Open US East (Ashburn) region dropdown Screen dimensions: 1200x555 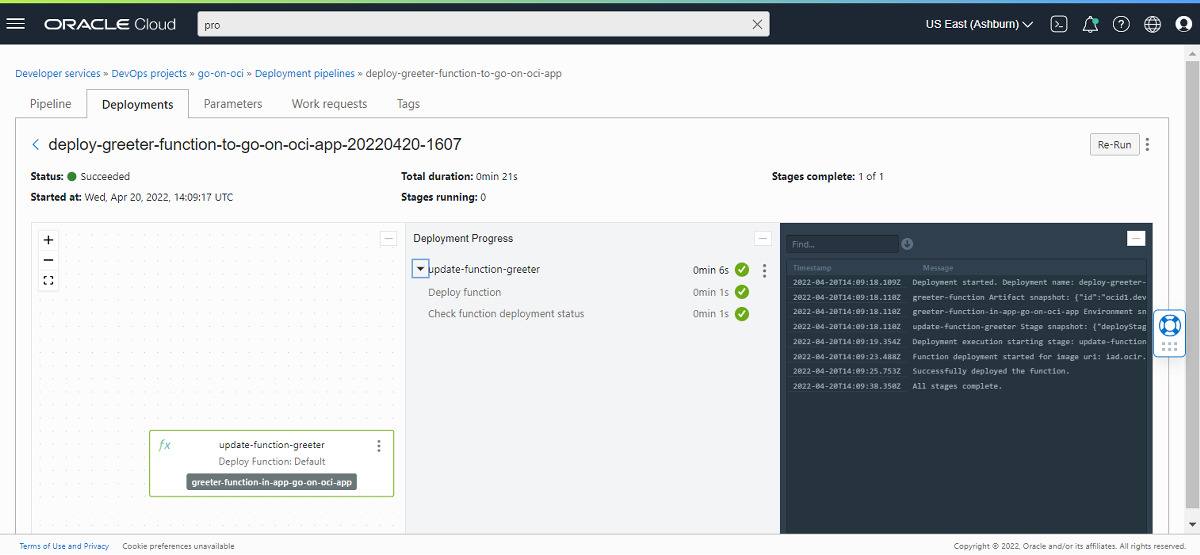[979, 24]
